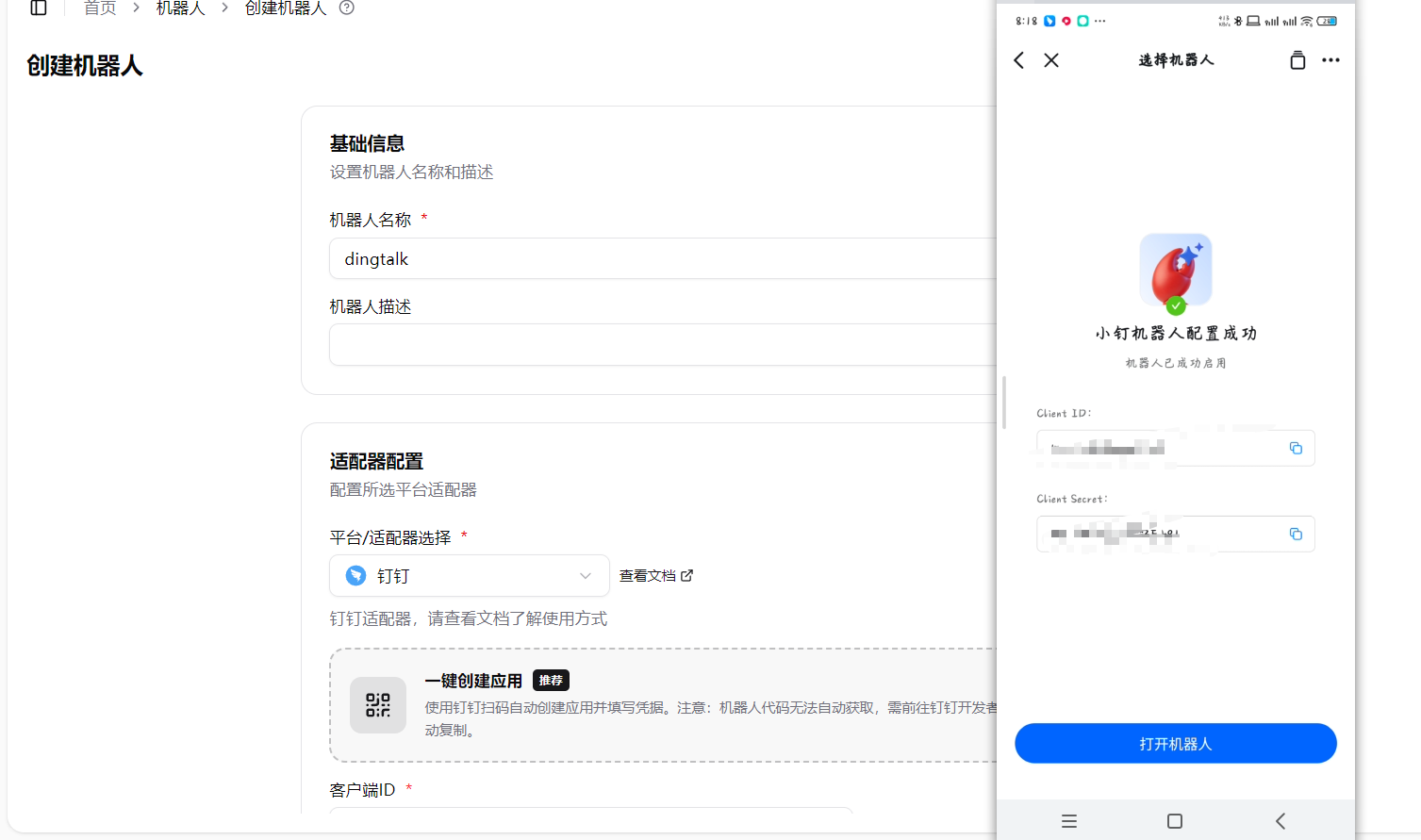Copy the Client ID value
1421x840 pixels.
1296,448
